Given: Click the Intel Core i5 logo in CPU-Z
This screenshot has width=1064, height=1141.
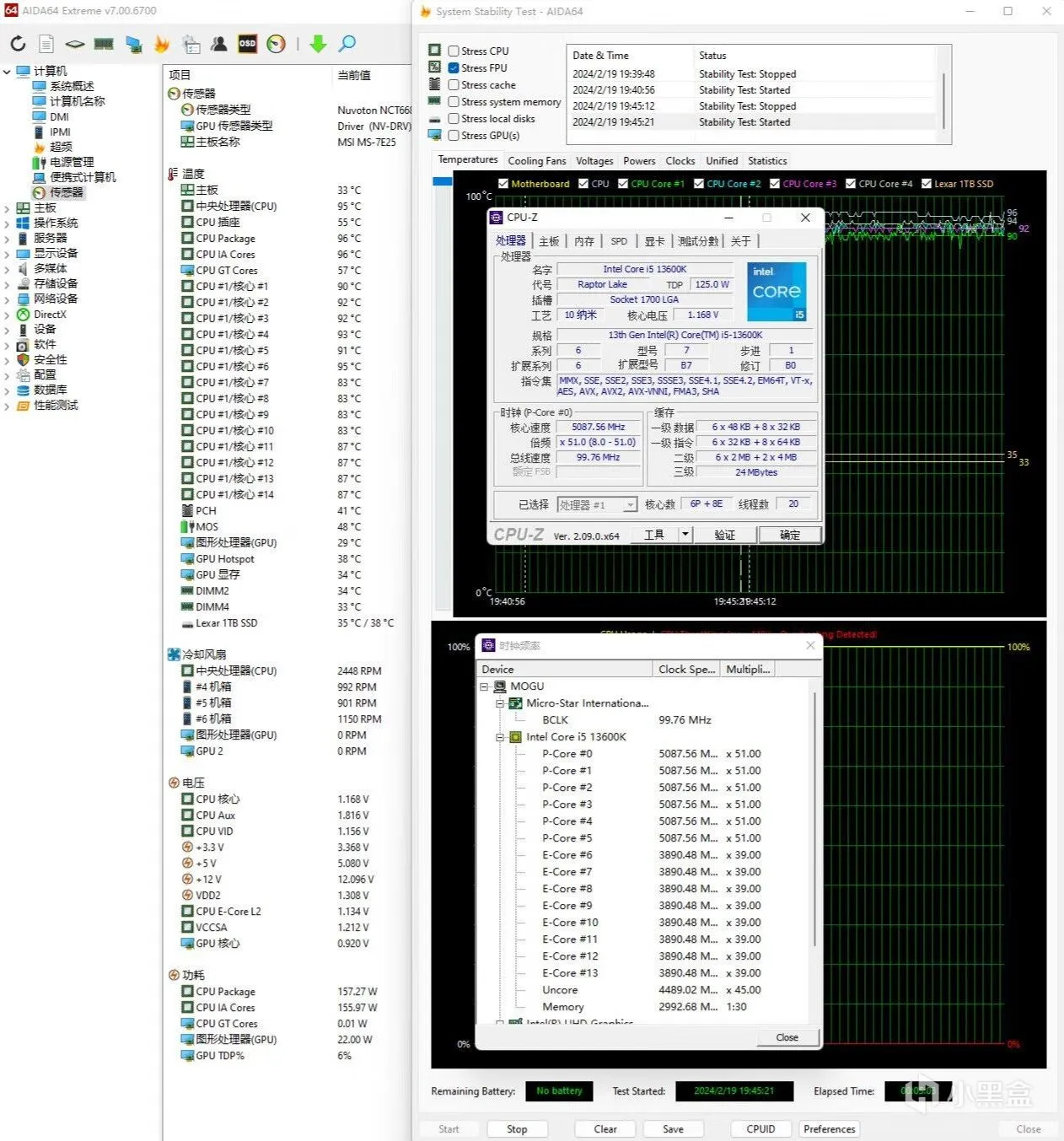Looking at the screenshot, I should pyautogui.click(x=777, y=291).
